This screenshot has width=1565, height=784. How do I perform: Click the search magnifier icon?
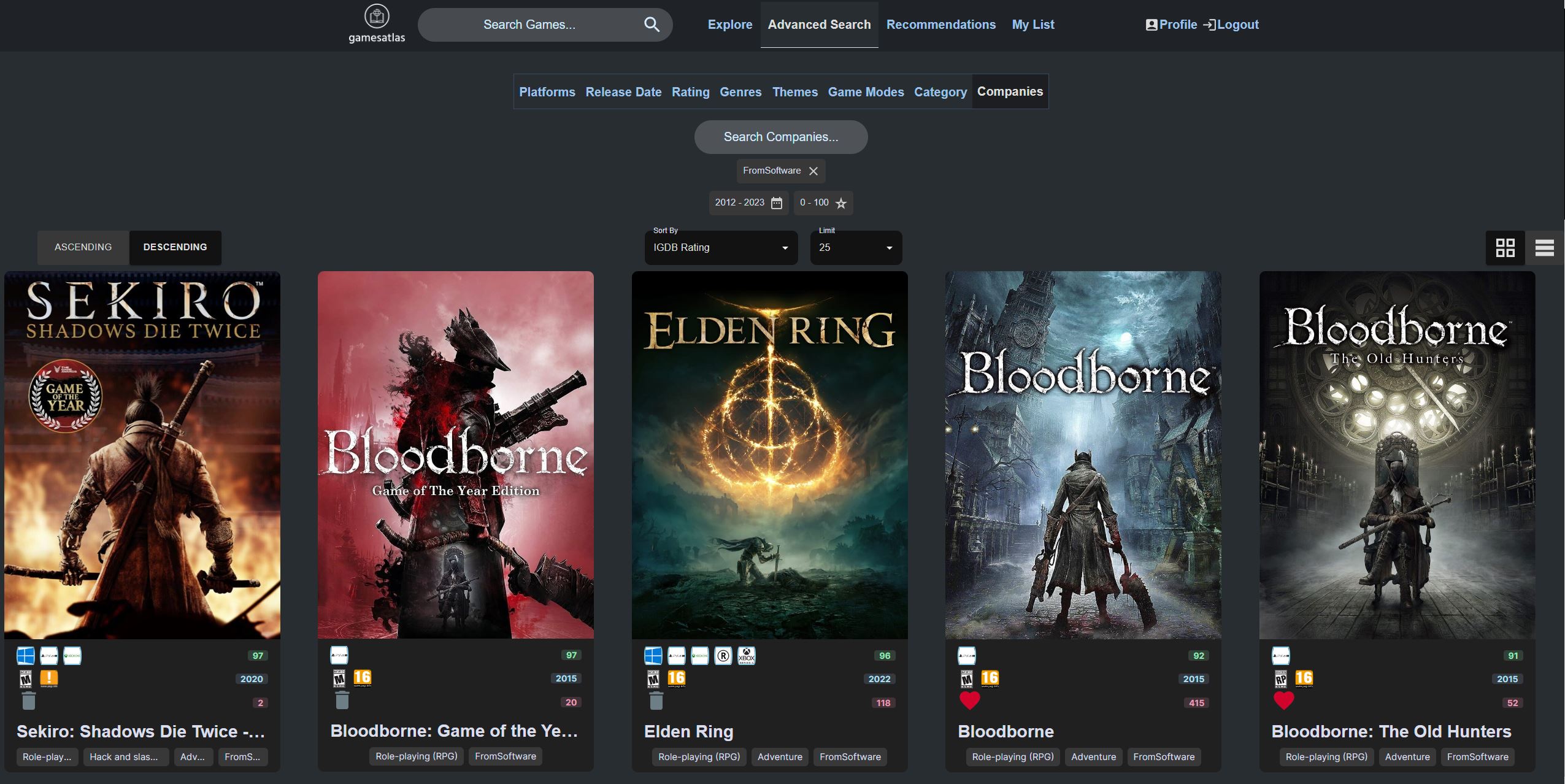(x=652, y=25)
